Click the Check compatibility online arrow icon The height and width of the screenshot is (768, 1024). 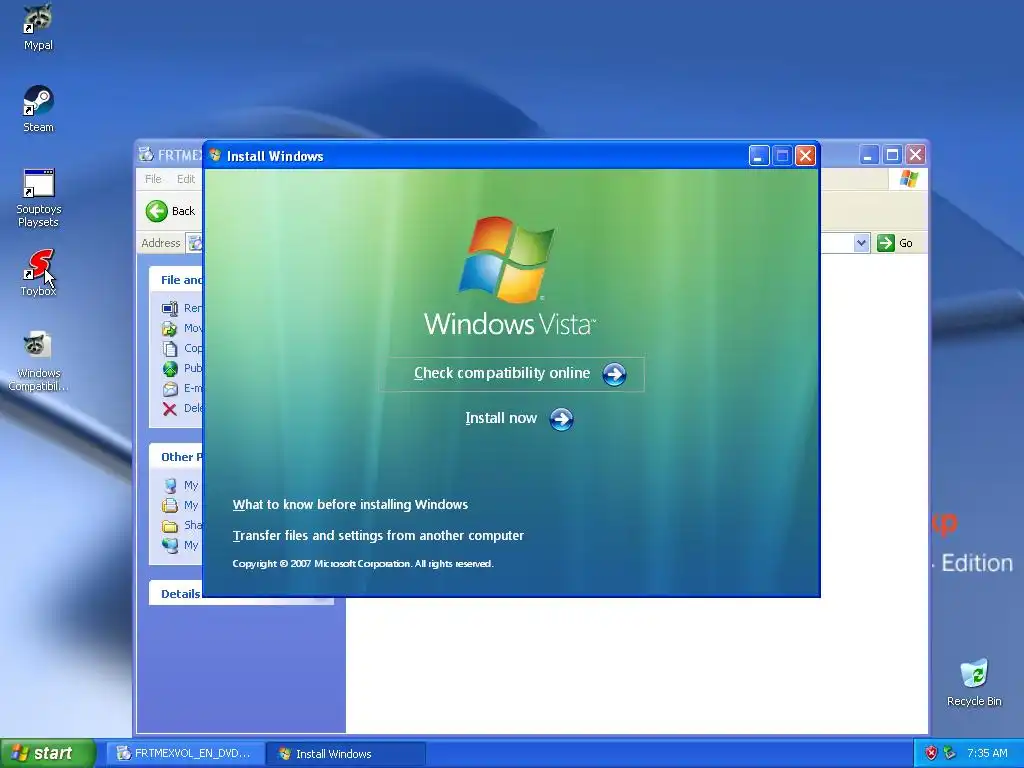coord(614,374)
